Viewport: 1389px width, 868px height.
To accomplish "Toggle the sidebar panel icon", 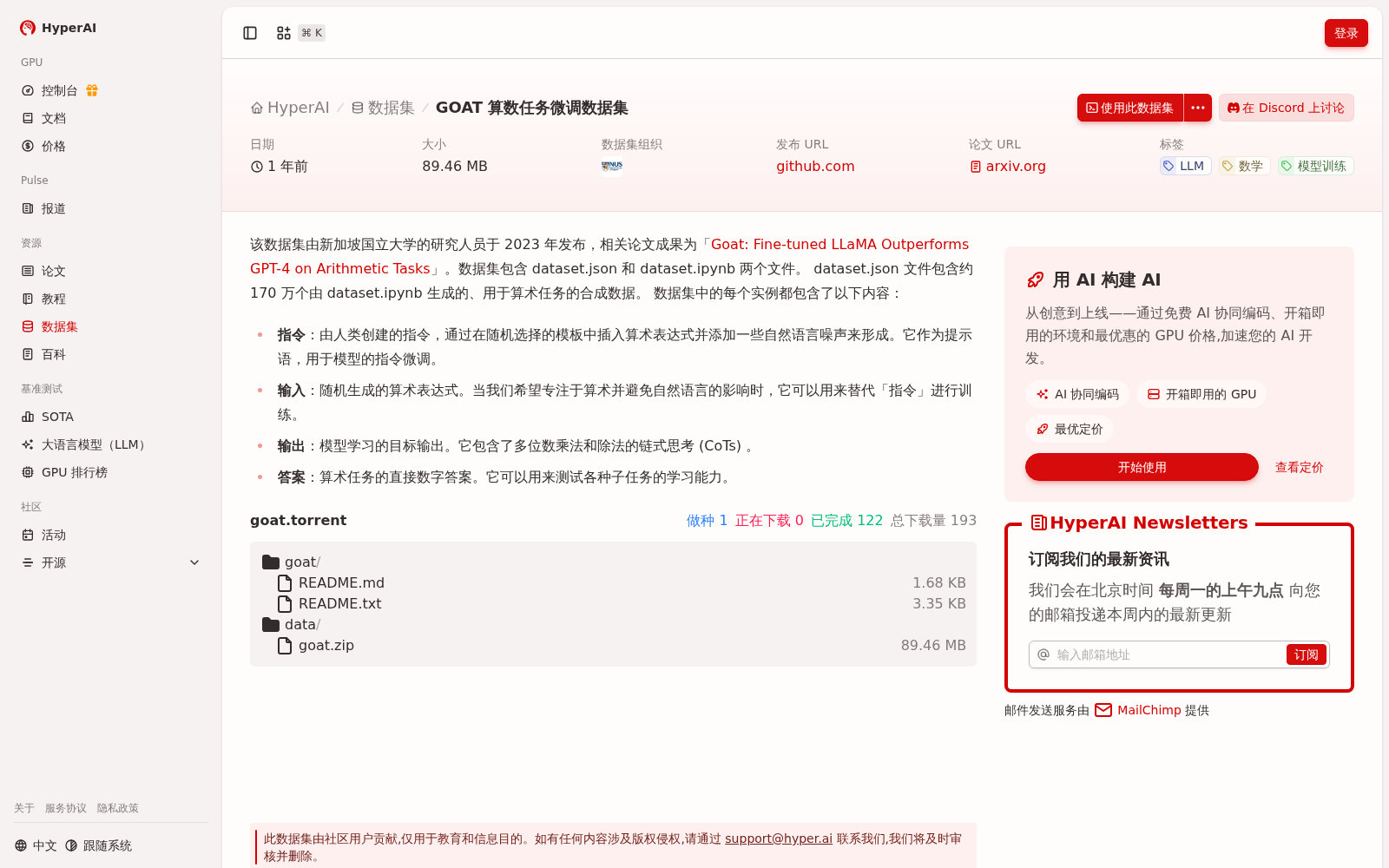I will [250, 33].
